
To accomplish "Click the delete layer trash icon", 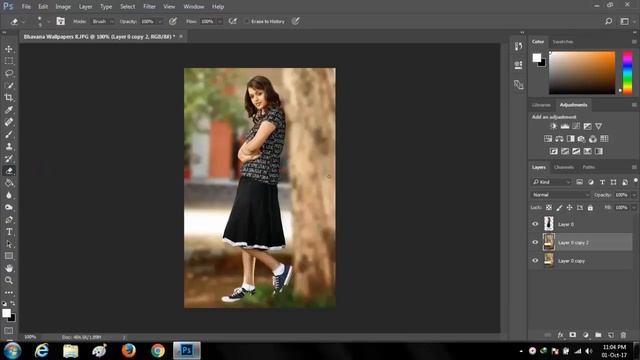I will pos(623,335).
